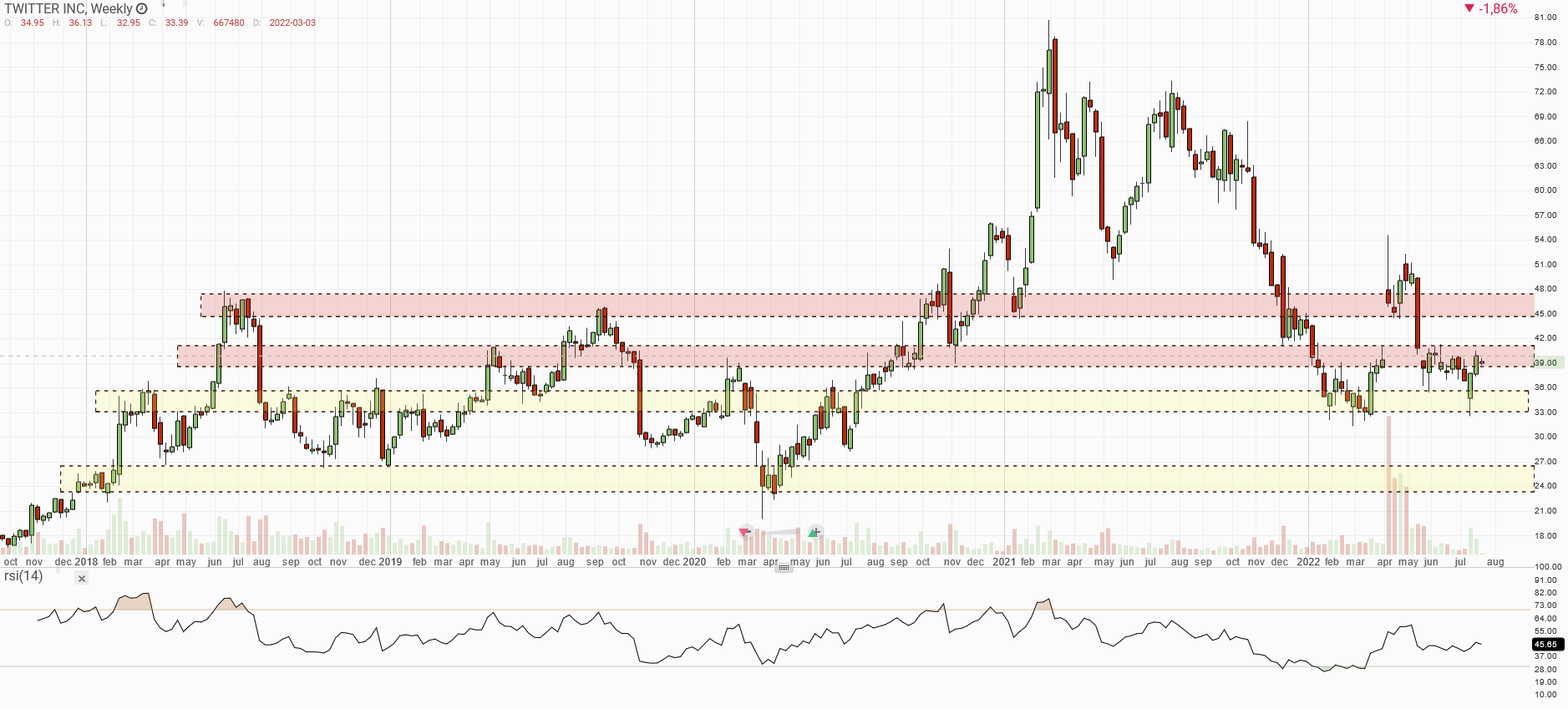Screen dimensions: 1568x709
Task: Click the 2022 label on time axis
Action: pyautogui.click(x=1308, y=562)
